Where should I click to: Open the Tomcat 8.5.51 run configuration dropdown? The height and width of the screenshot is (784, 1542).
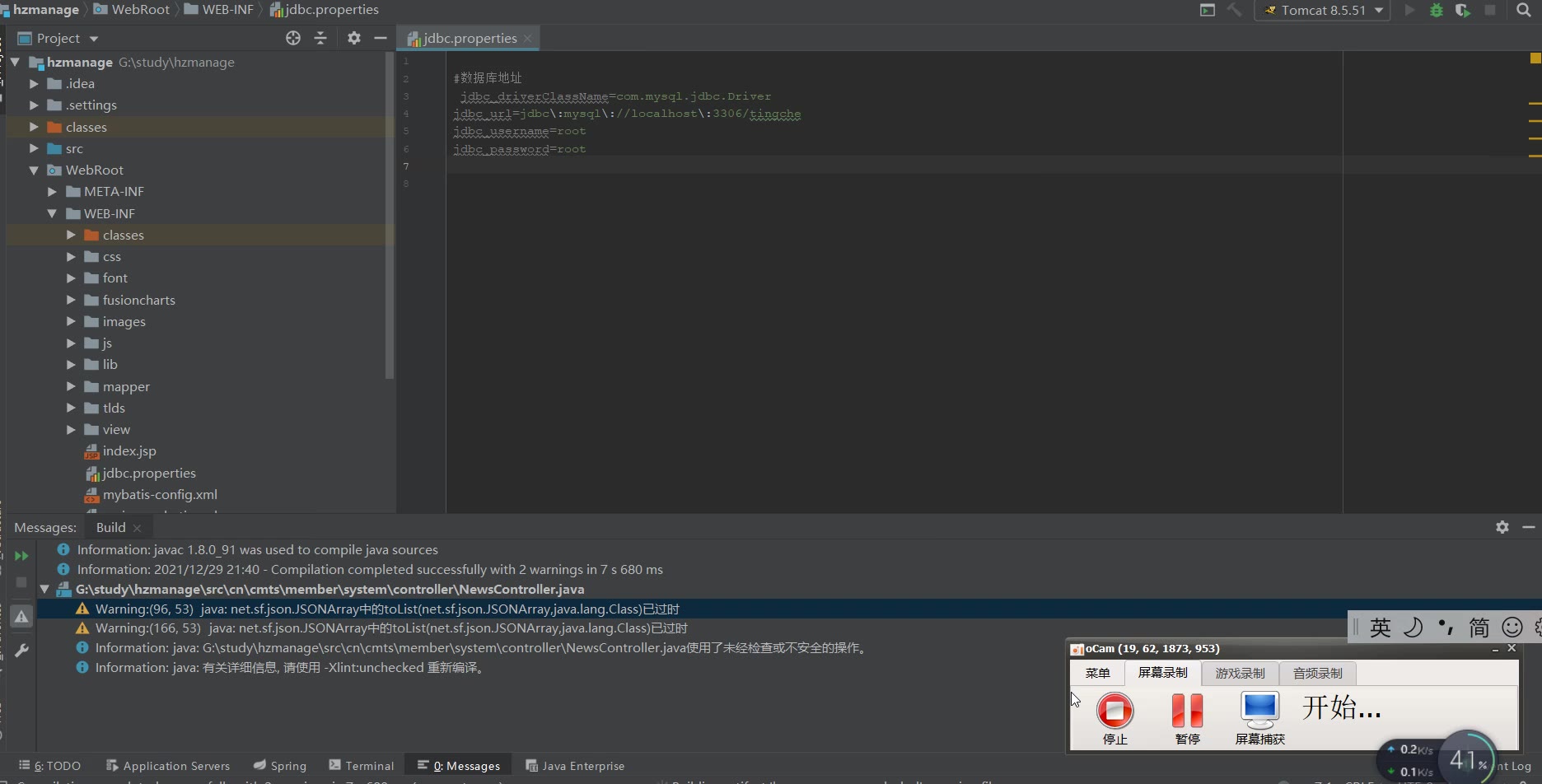pyautogui.click(x=1322, y=10)
